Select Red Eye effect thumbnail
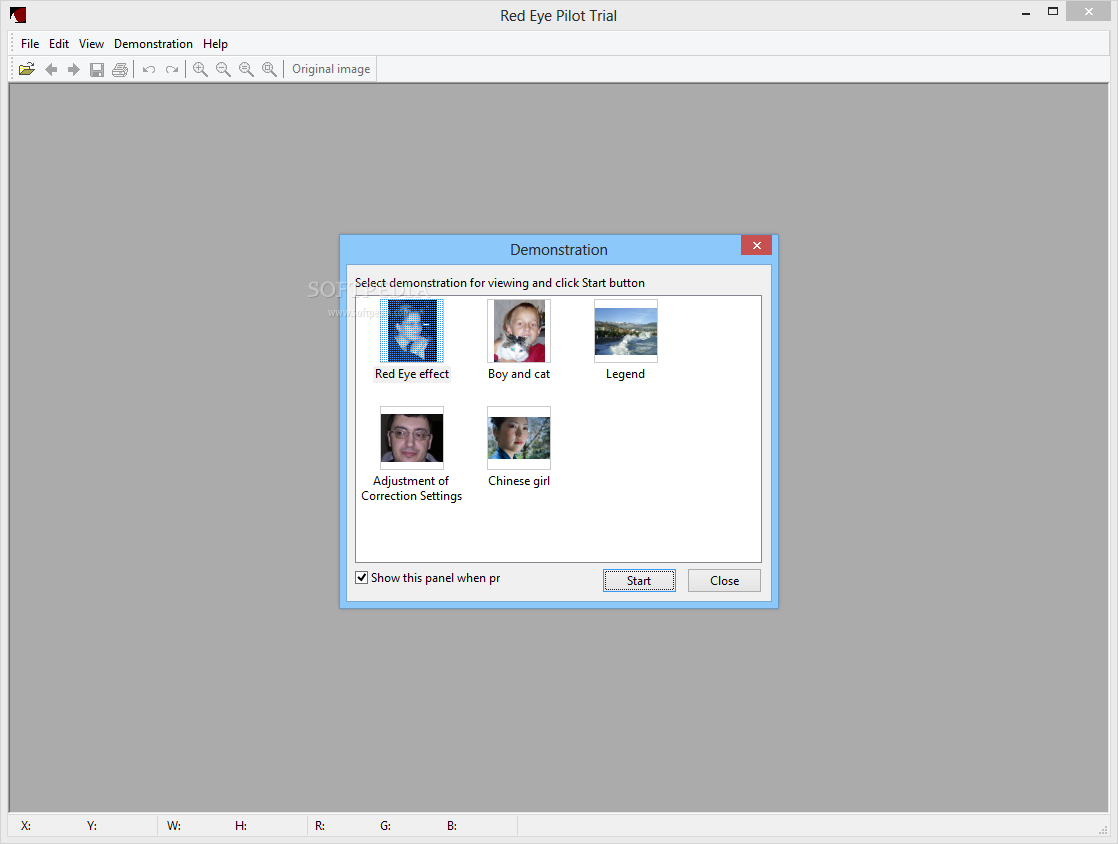 tap(412, 331)
